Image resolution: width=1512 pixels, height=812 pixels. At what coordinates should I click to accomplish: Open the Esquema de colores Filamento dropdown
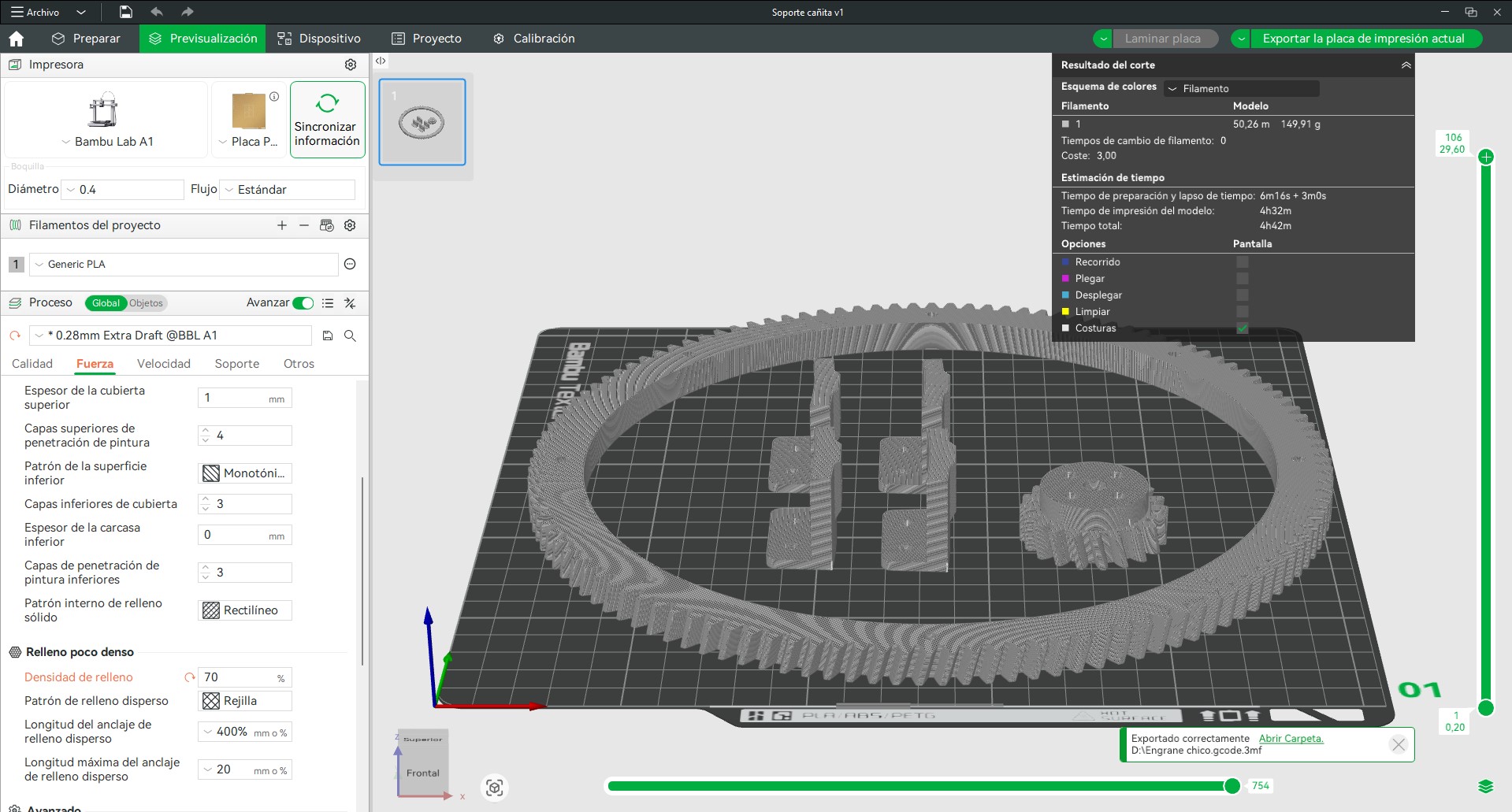click(x=1242, y=89)
